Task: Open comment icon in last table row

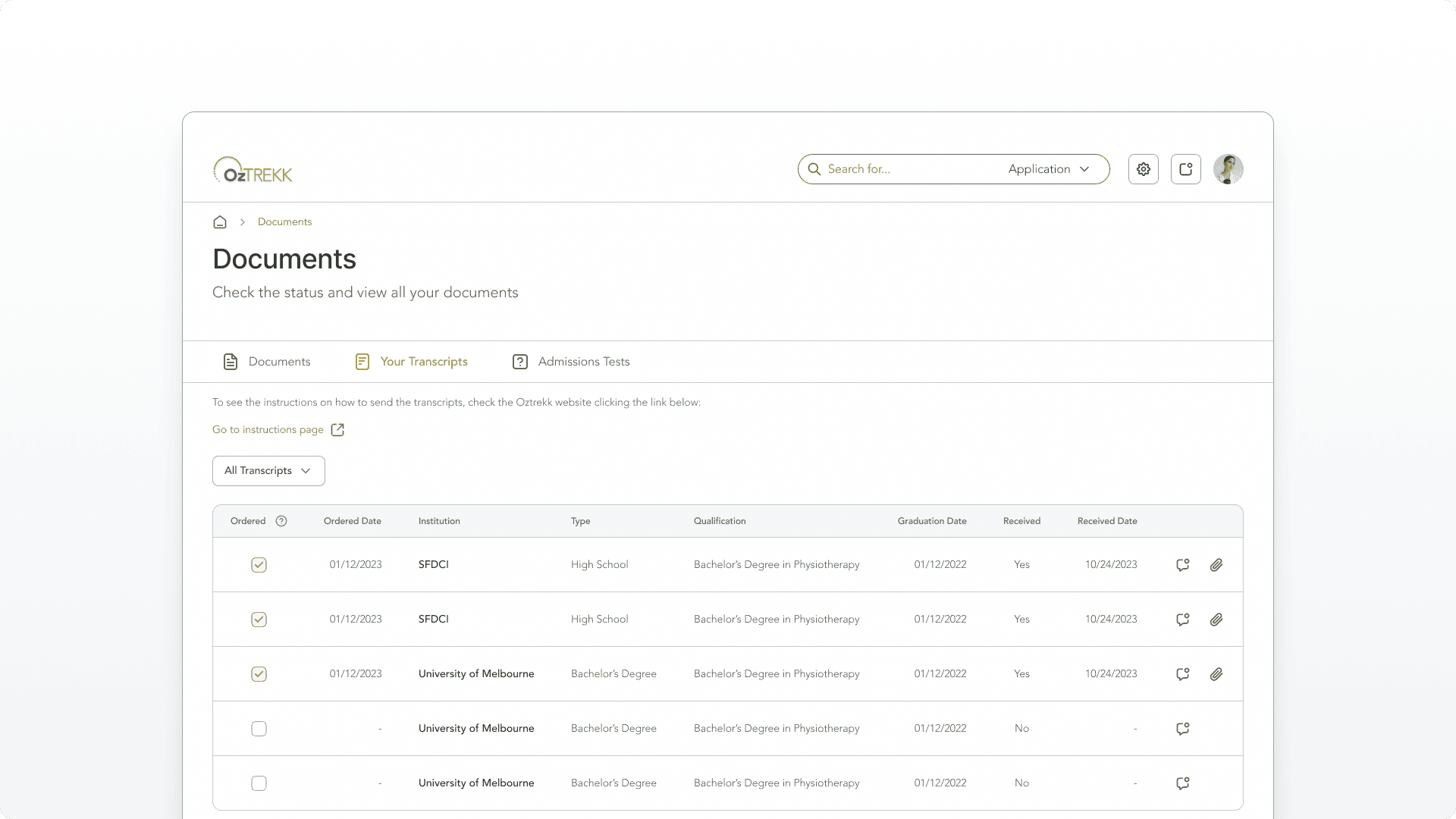Action: tap(1182, 783)
